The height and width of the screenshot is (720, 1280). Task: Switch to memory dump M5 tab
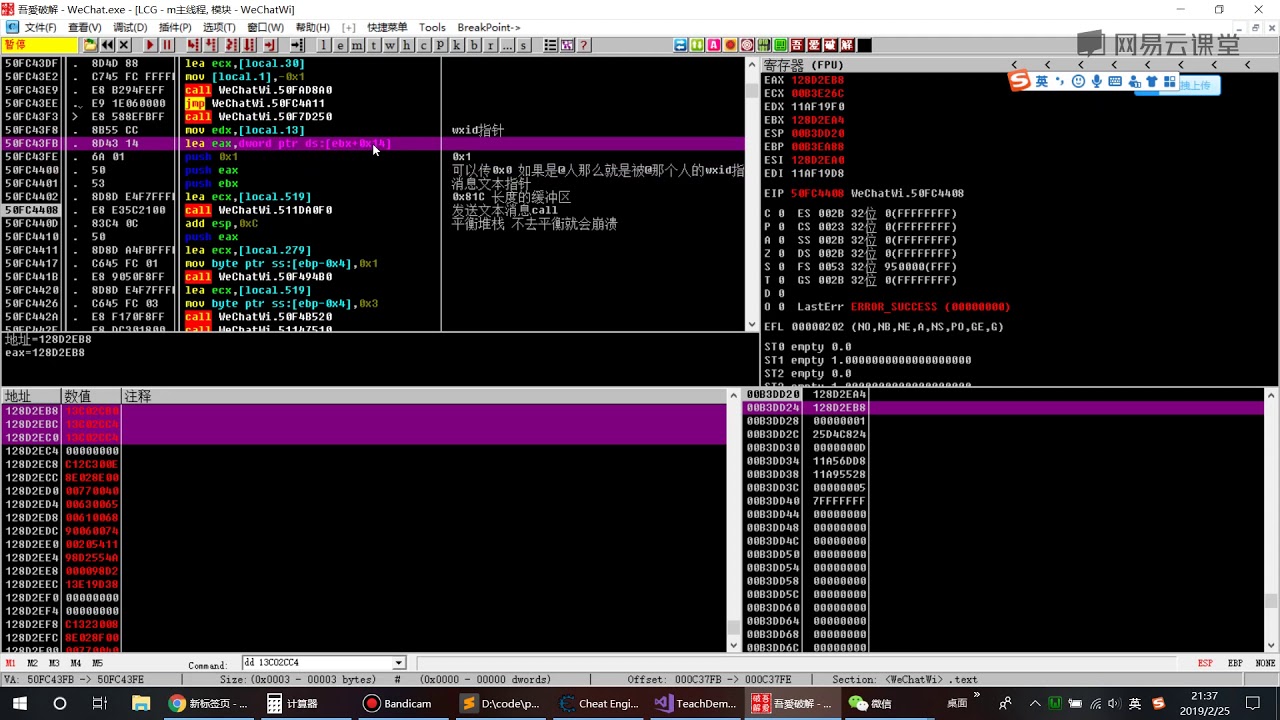(97, 663)
